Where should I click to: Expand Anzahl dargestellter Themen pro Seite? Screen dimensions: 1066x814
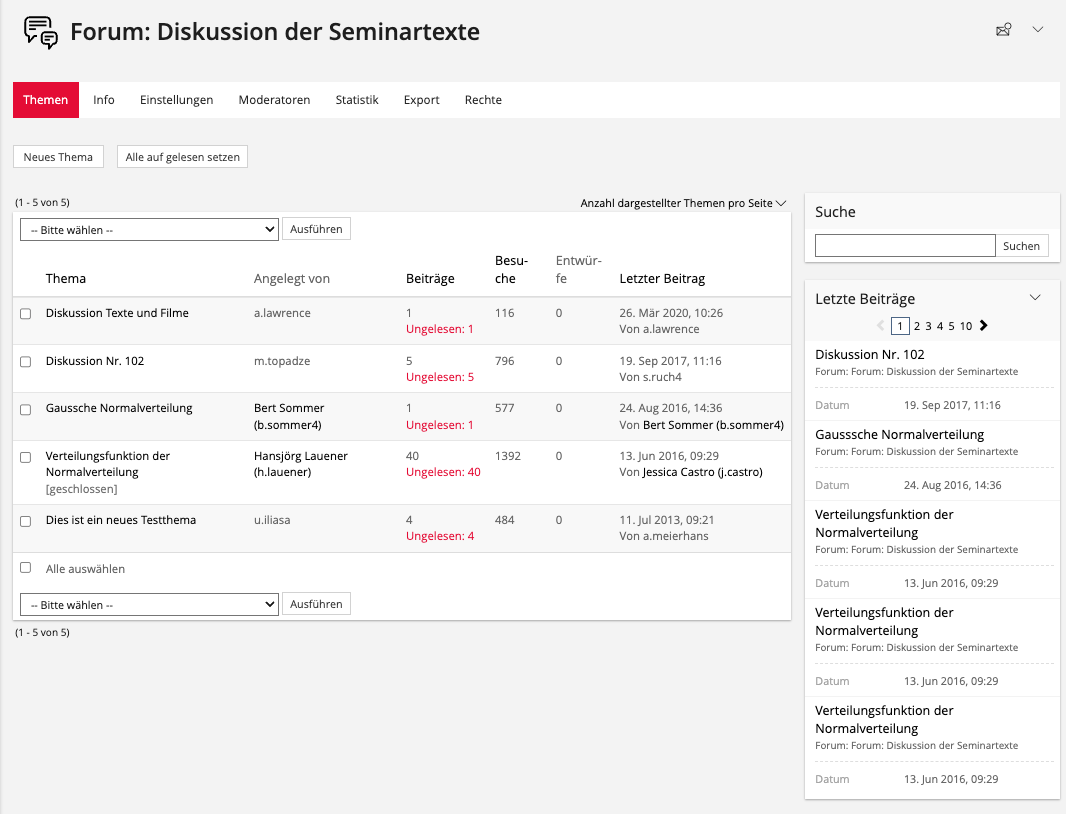(683, 203)
